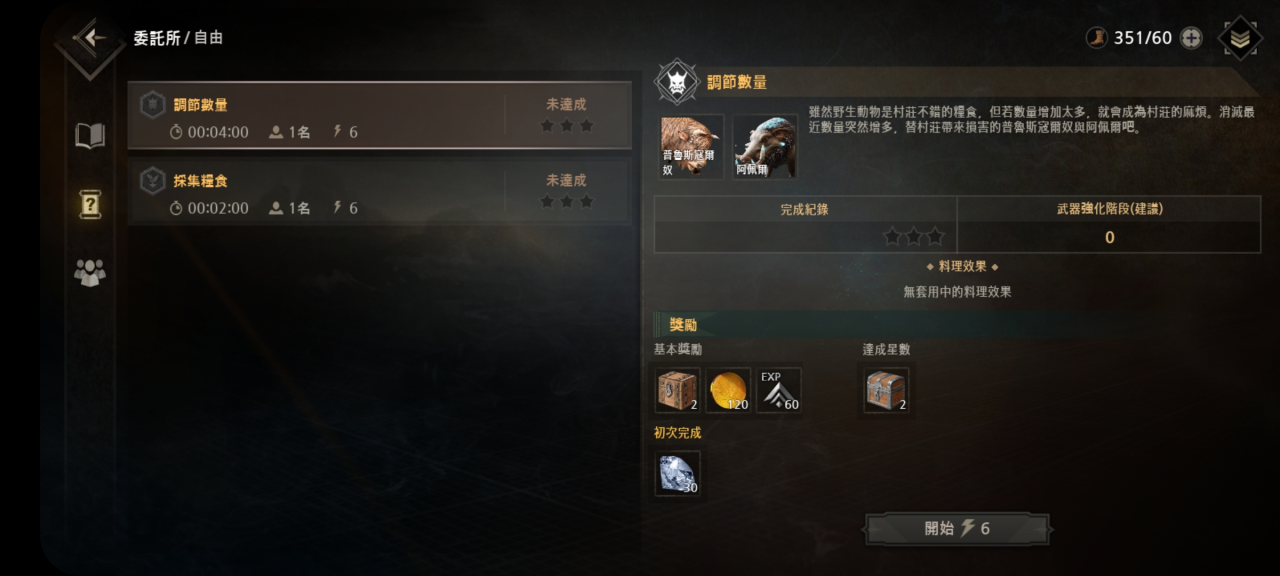This screenshot has width=1280, height=576.
Task: Tap the plus icon beside 351/60
Action: click(x=1191, y=38)
